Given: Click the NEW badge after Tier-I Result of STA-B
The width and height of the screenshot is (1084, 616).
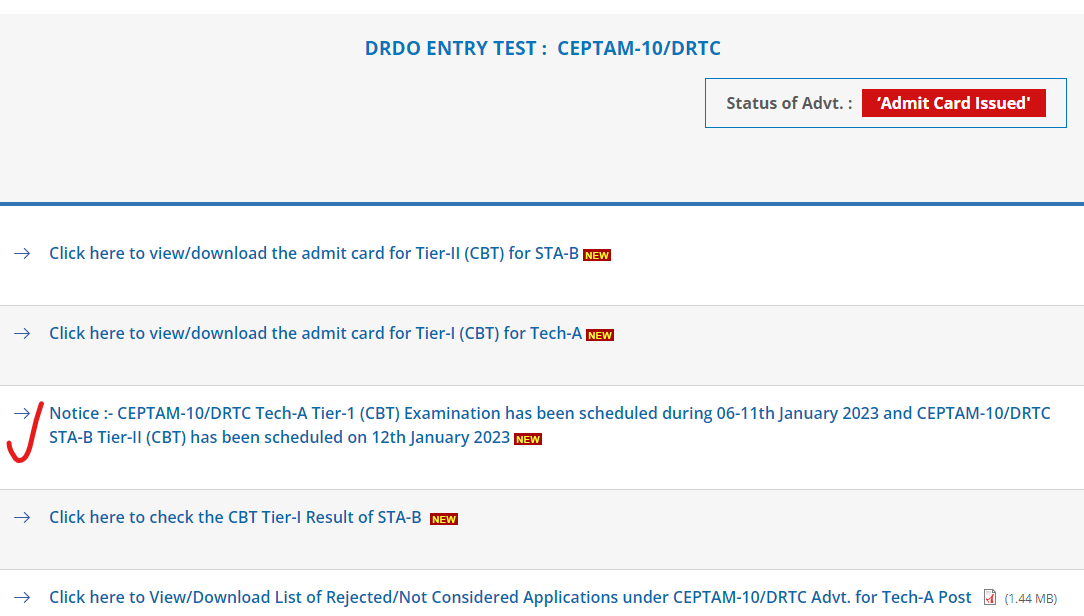Looking at the screenshot, I should [x=444, y=519].
